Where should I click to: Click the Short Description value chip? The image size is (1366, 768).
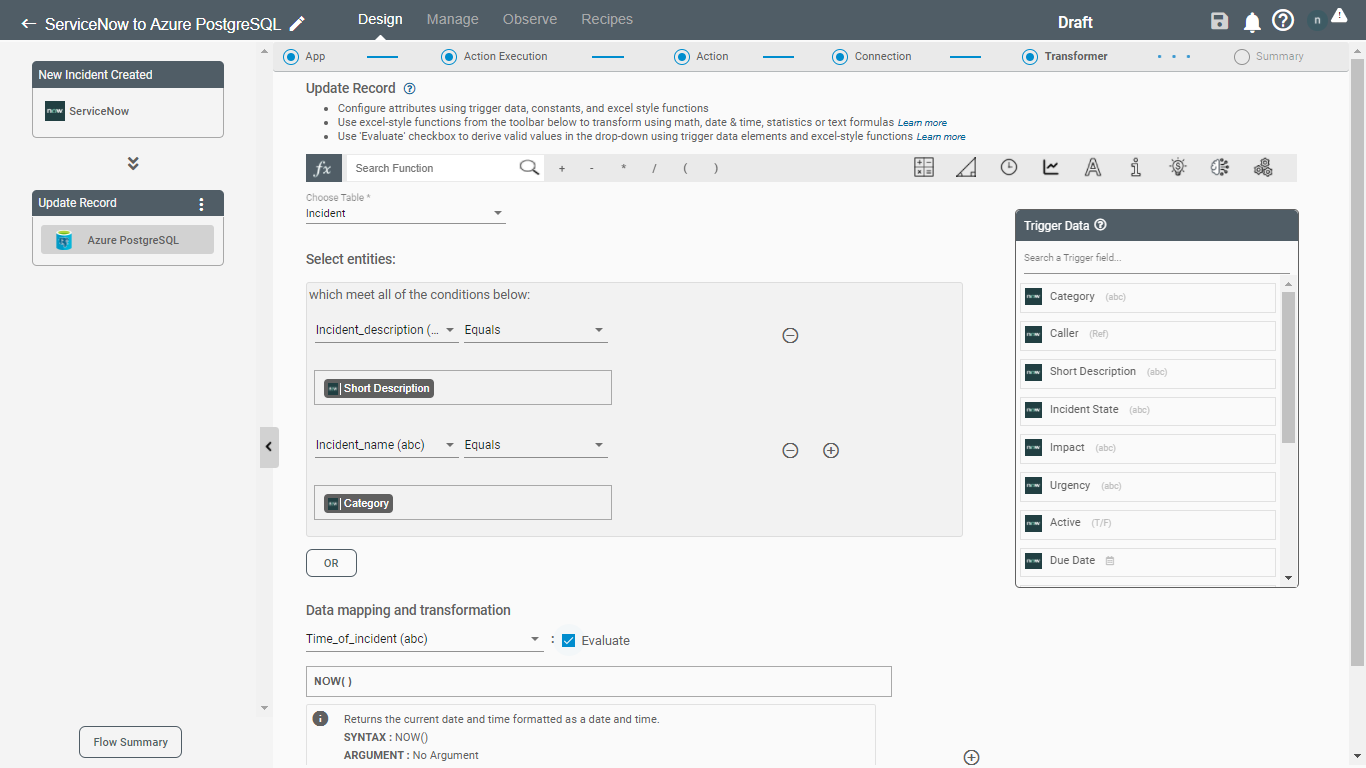[x=379, y=388]
